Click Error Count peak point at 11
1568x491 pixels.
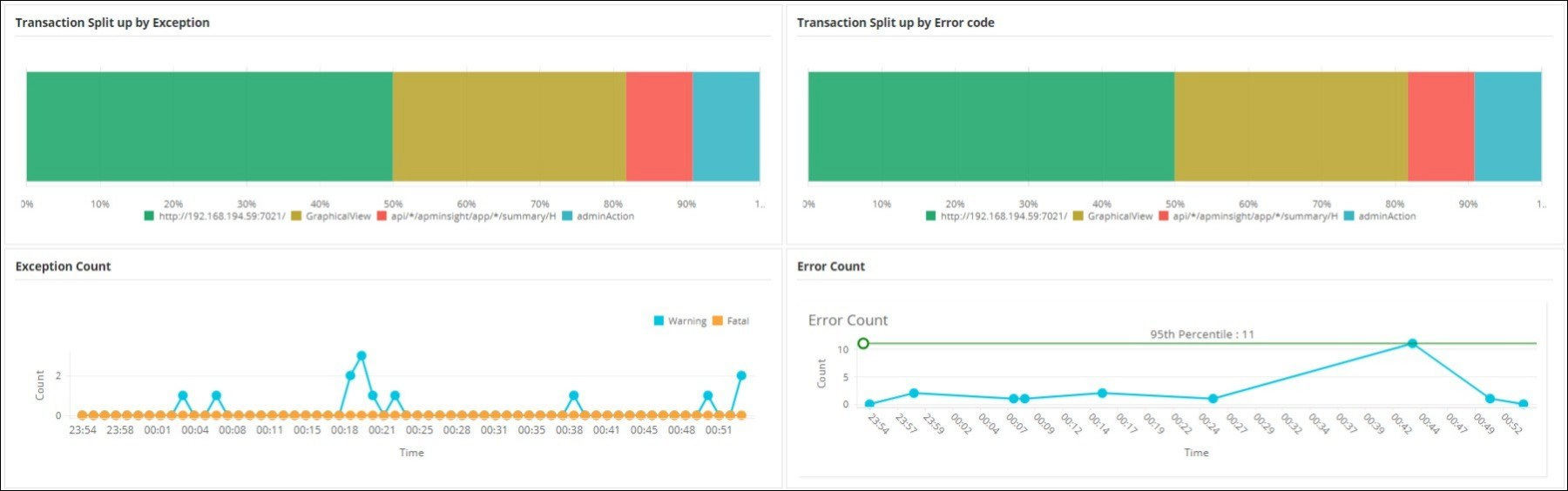click(1412, 344)
